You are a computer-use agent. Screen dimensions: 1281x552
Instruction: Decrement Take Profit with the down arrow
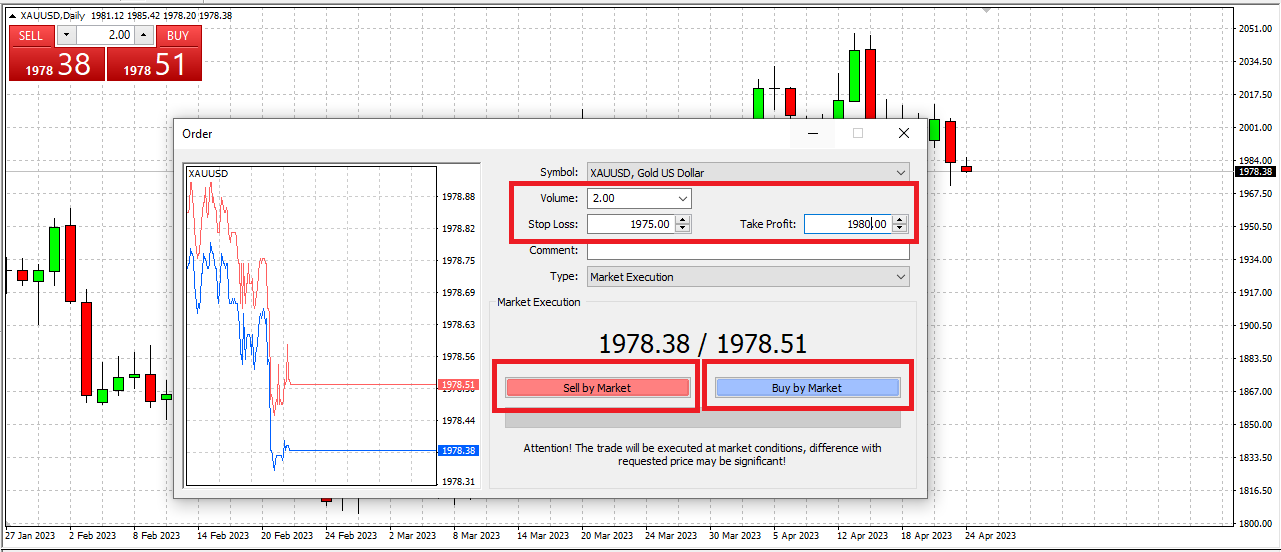[900, 229]
